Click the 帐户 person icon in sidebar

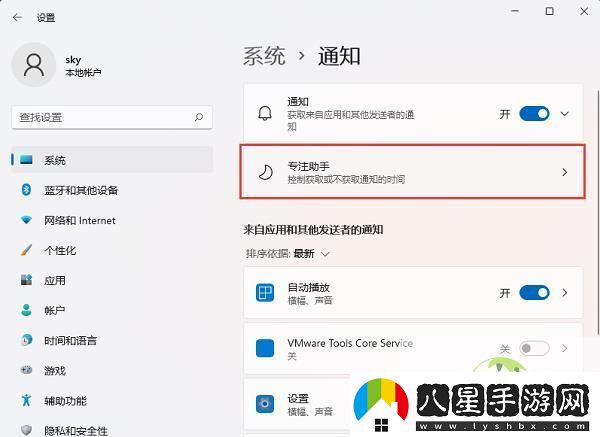(x=26, y=310)
